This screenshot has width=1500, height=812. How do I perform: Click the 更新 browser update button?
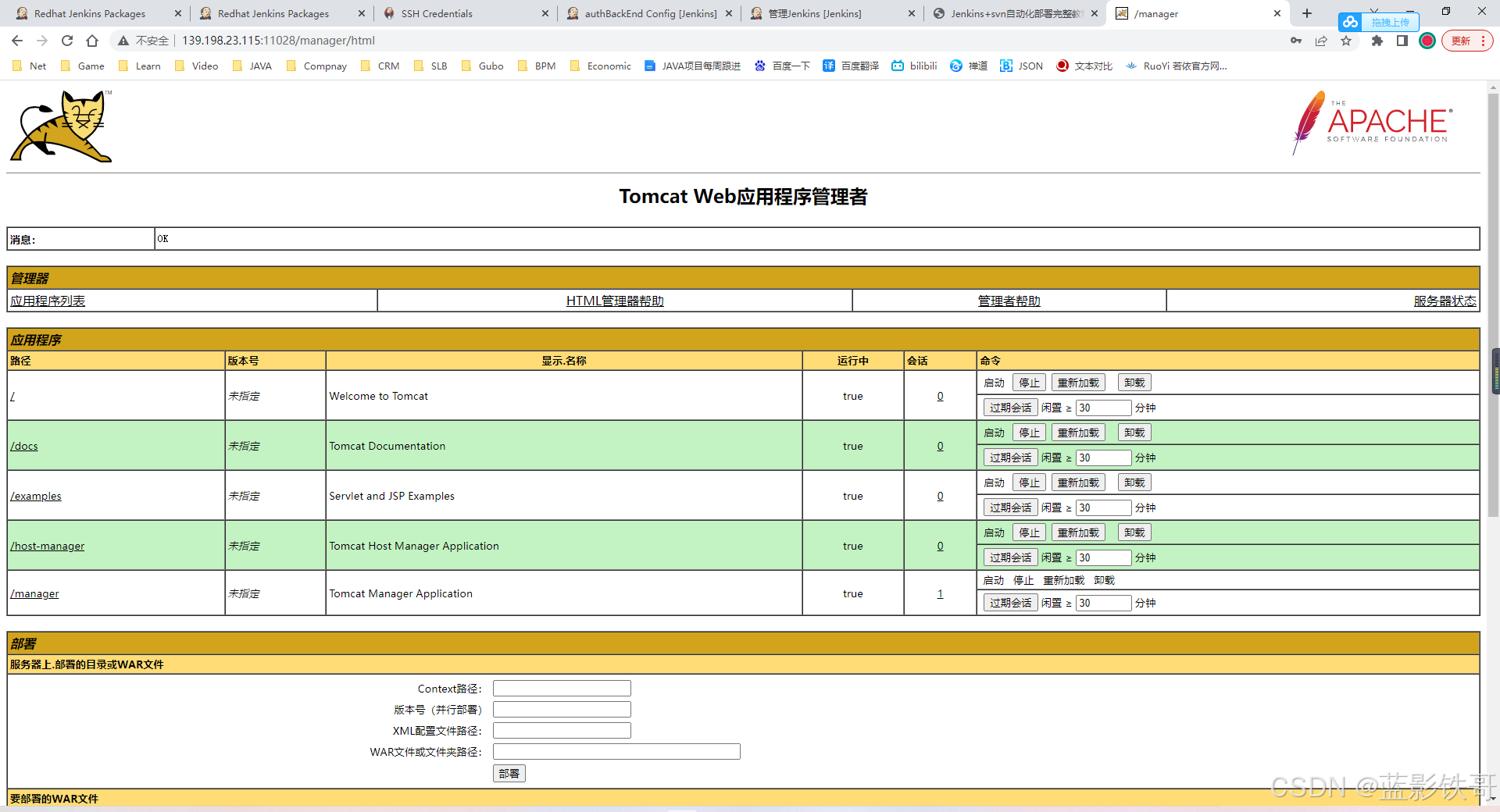click(x=1462, y=41)
